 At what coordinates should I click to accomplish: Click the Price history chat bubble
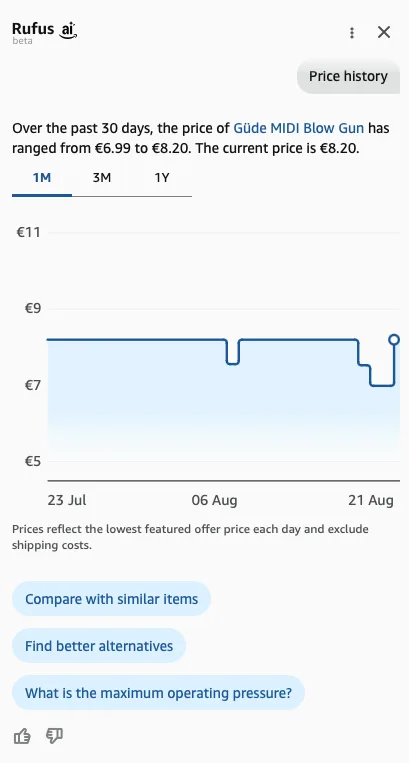348,76
